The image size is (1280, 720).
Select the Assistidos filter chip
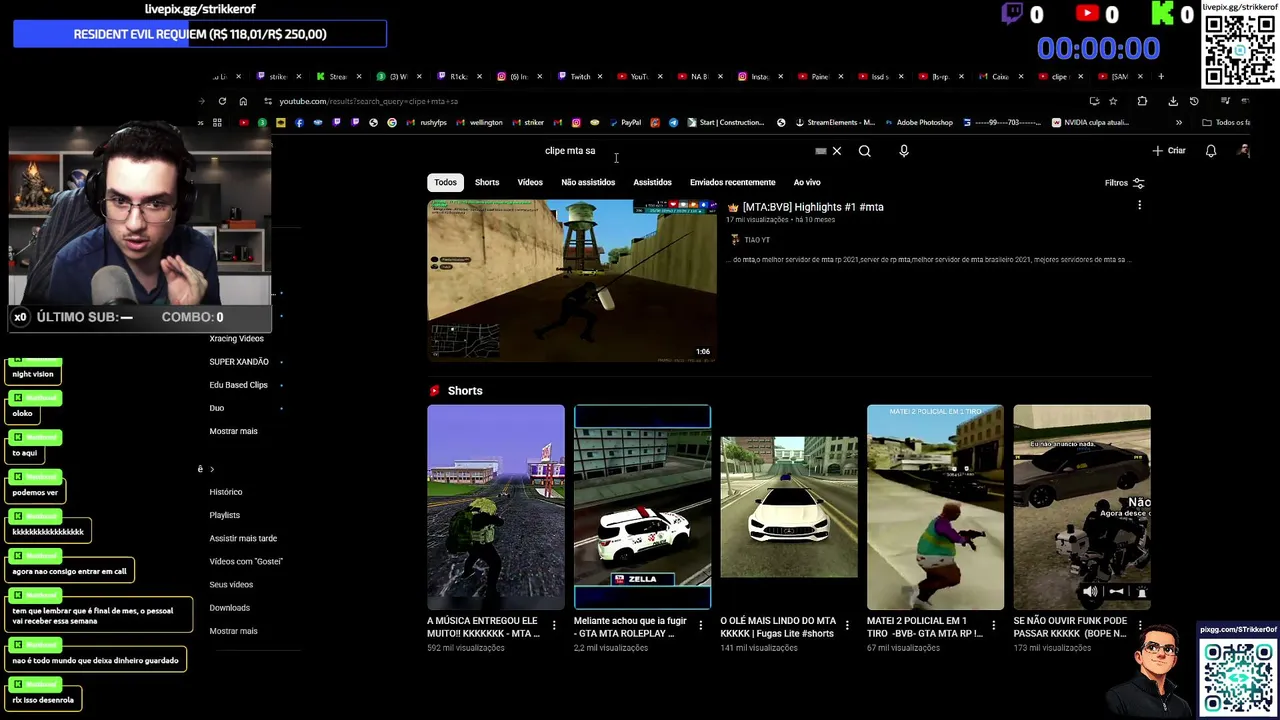(652, 182)
